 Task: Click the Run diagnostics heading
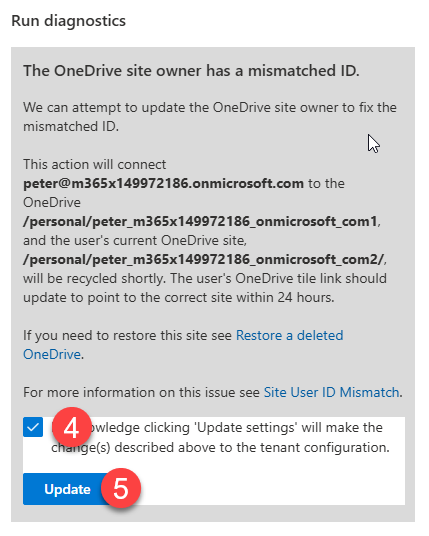click(x=68, y=21)
